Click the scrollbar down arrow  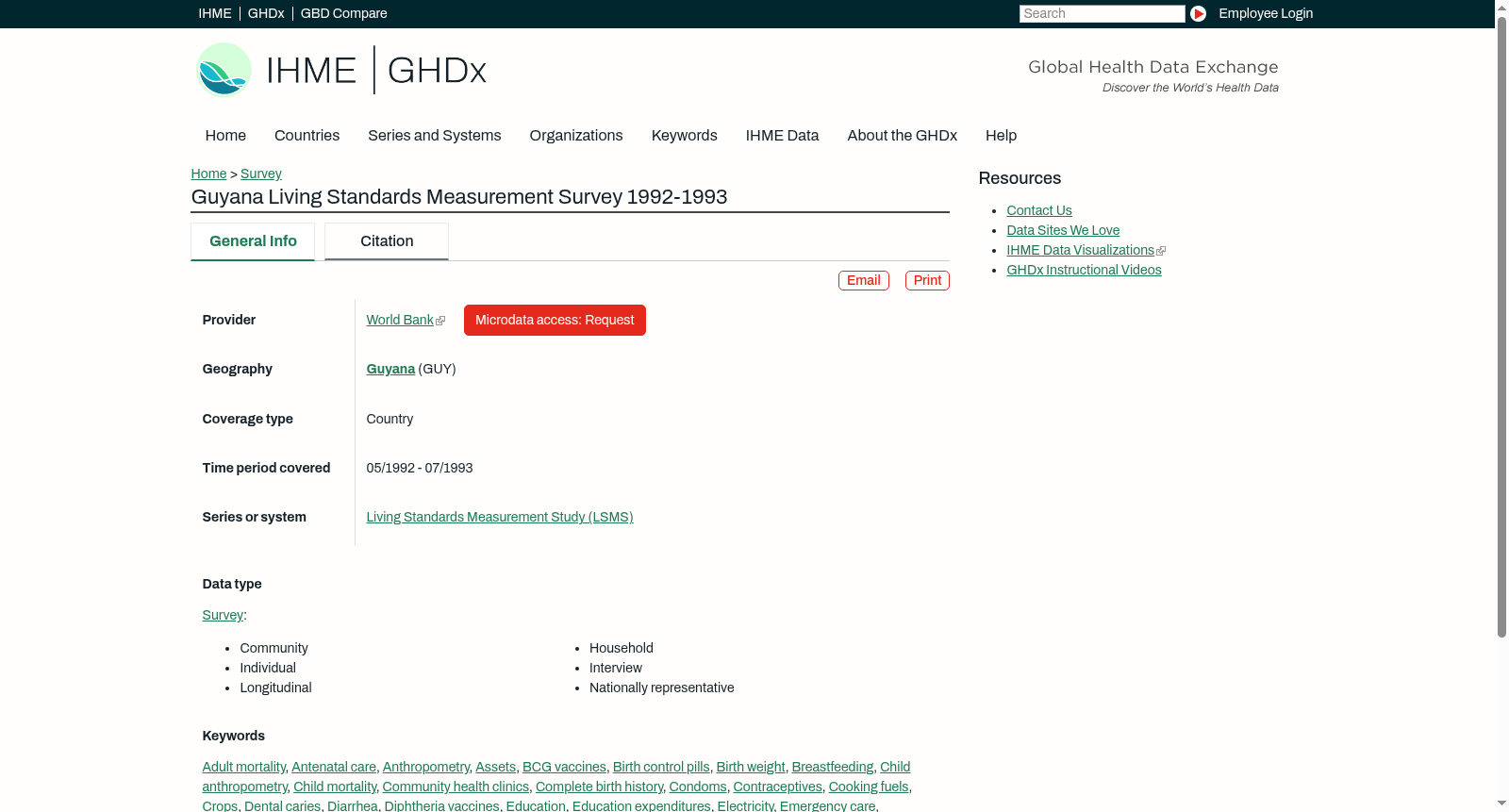1501,804
